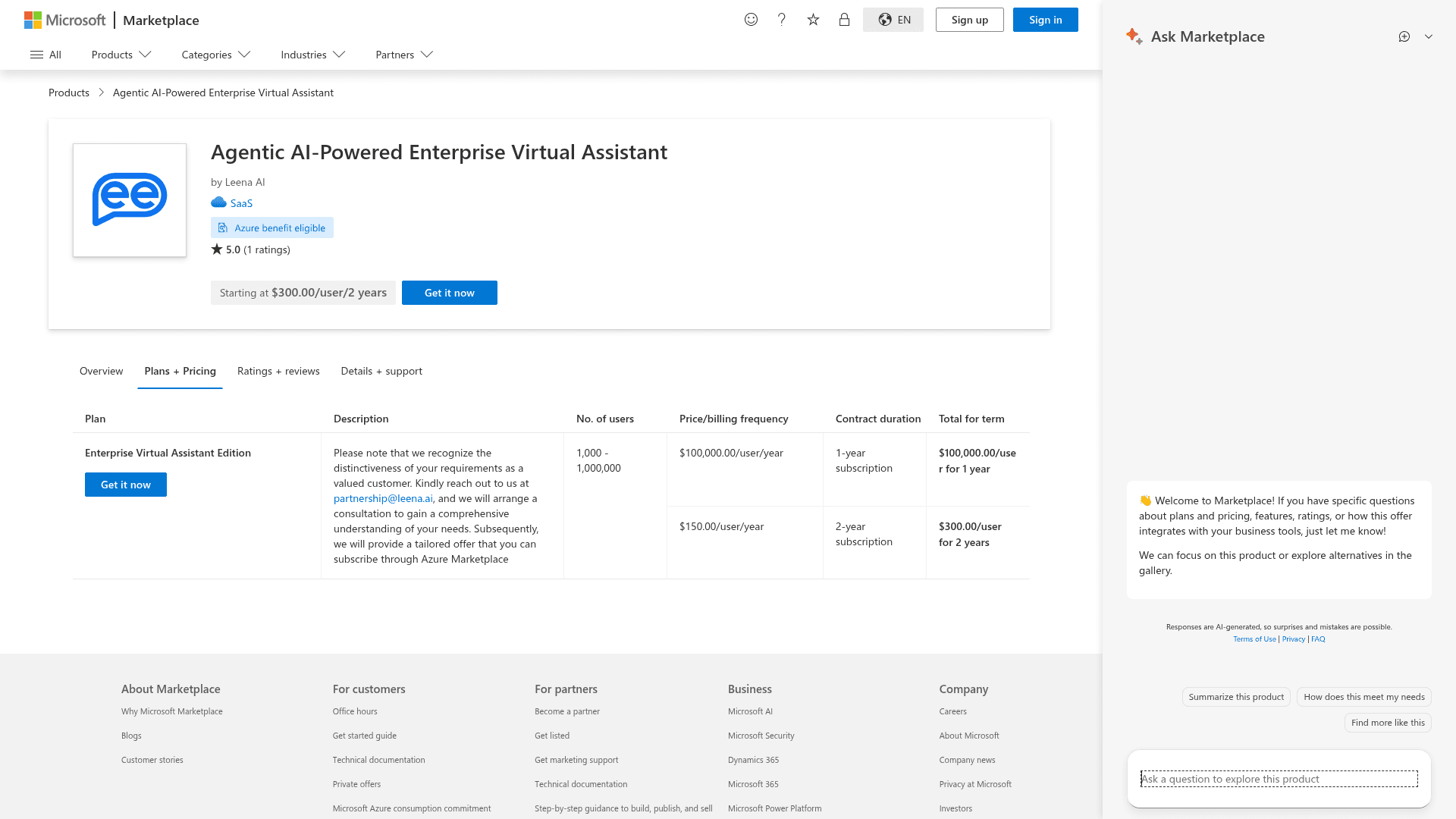Screen dimensions: 1456x819
Task: Click the Azure benefit eligible badge
Action: [x=272, y=227]
